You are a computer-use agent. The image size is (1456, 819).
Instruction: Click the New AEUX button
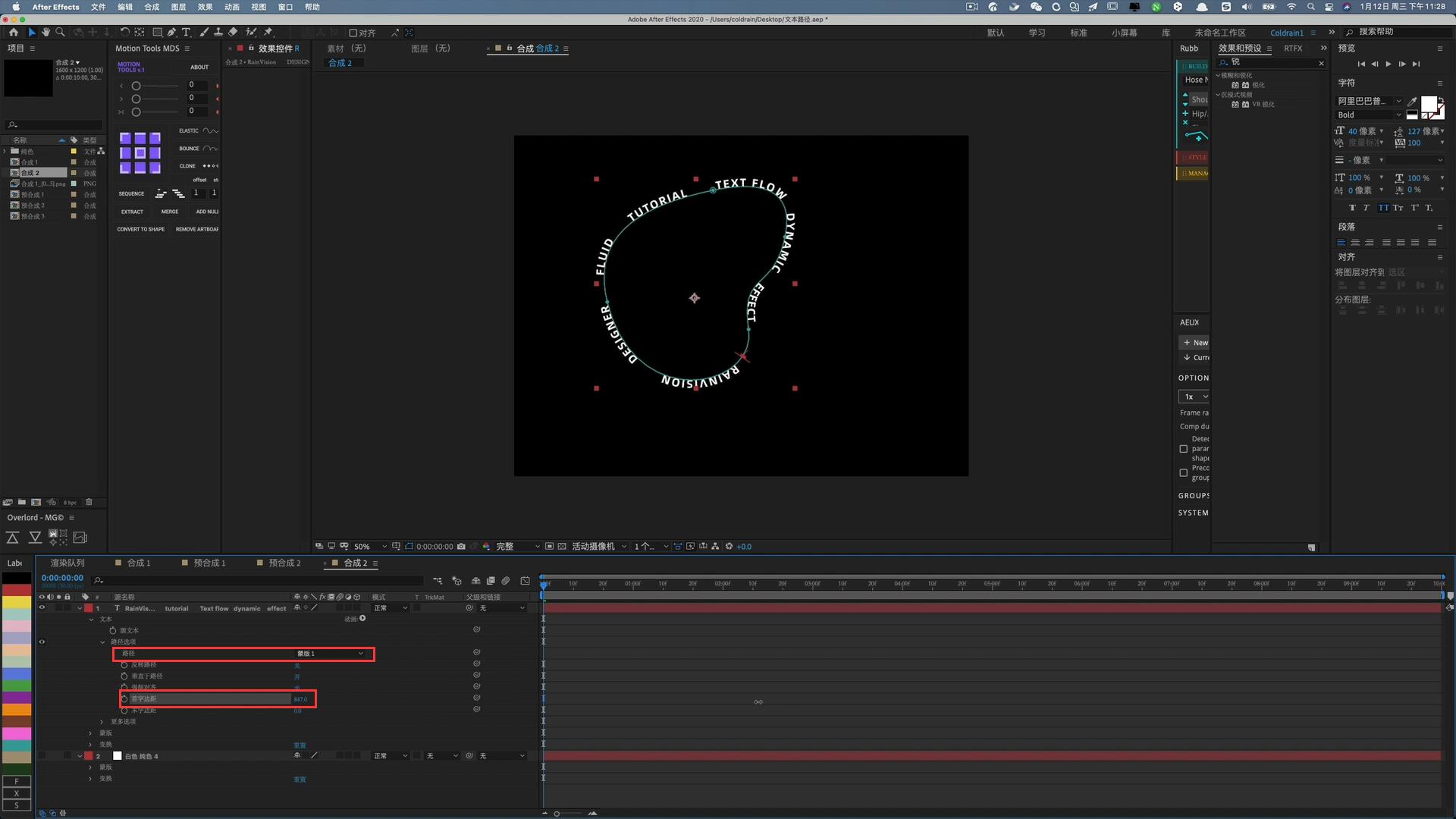(1195, 342)
